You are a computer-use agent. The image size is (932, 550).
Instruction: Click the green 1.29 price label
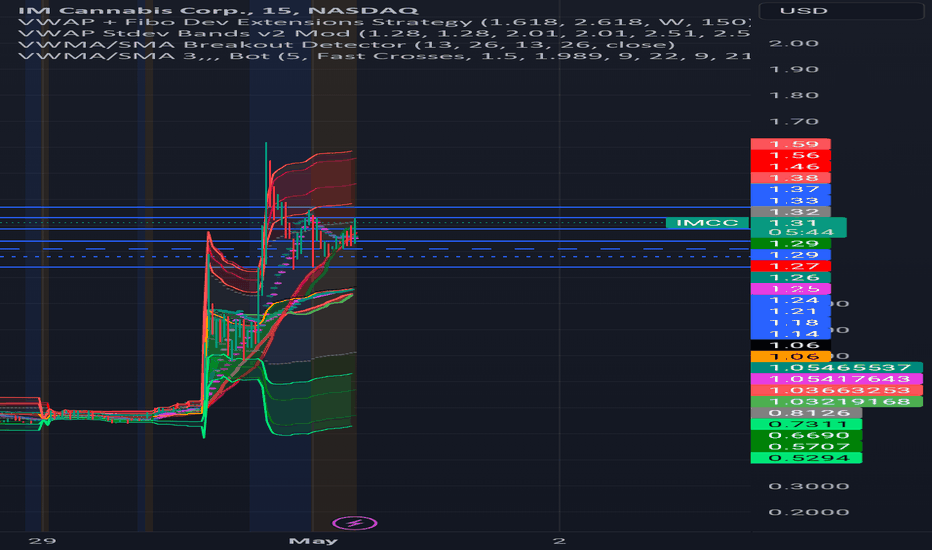tap(791, 243)
